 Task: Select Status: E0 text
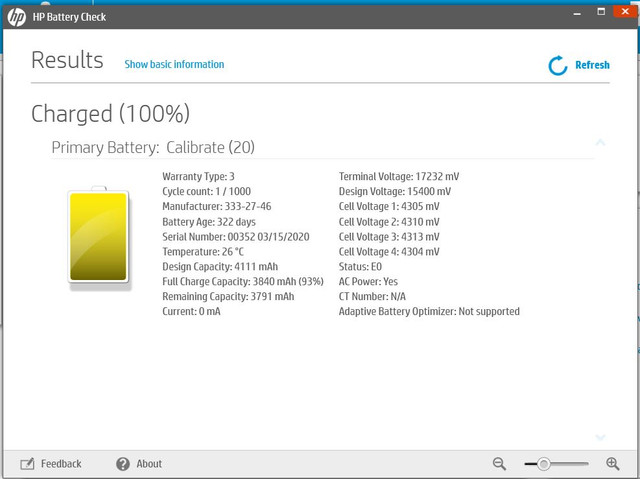360,267
